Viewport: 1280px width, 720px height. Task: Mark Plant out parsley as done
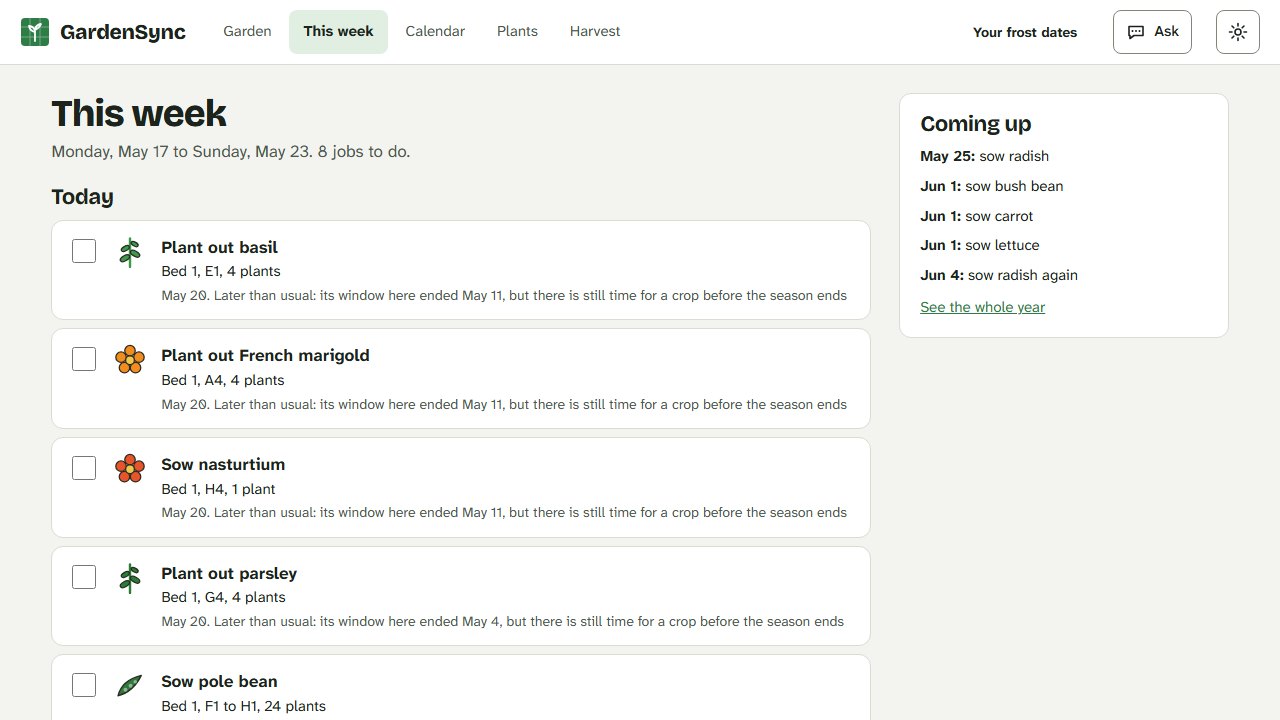[84, 577]
